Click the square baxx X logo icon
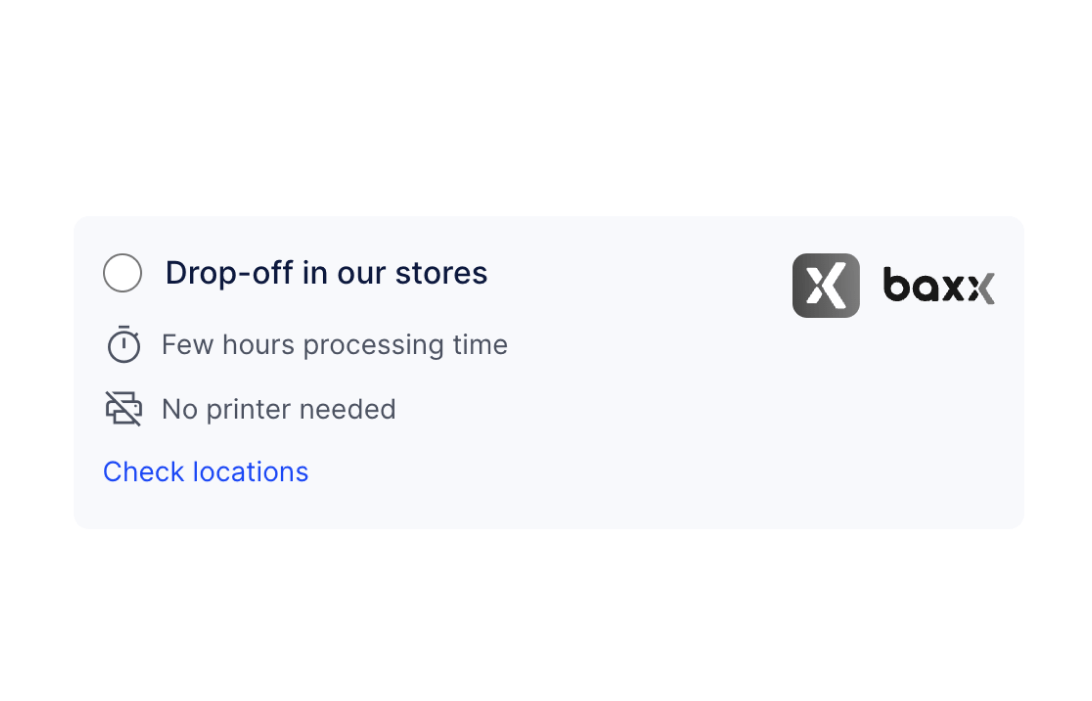Viewport: 1092px width, 701px height. (x=825, y=286)
